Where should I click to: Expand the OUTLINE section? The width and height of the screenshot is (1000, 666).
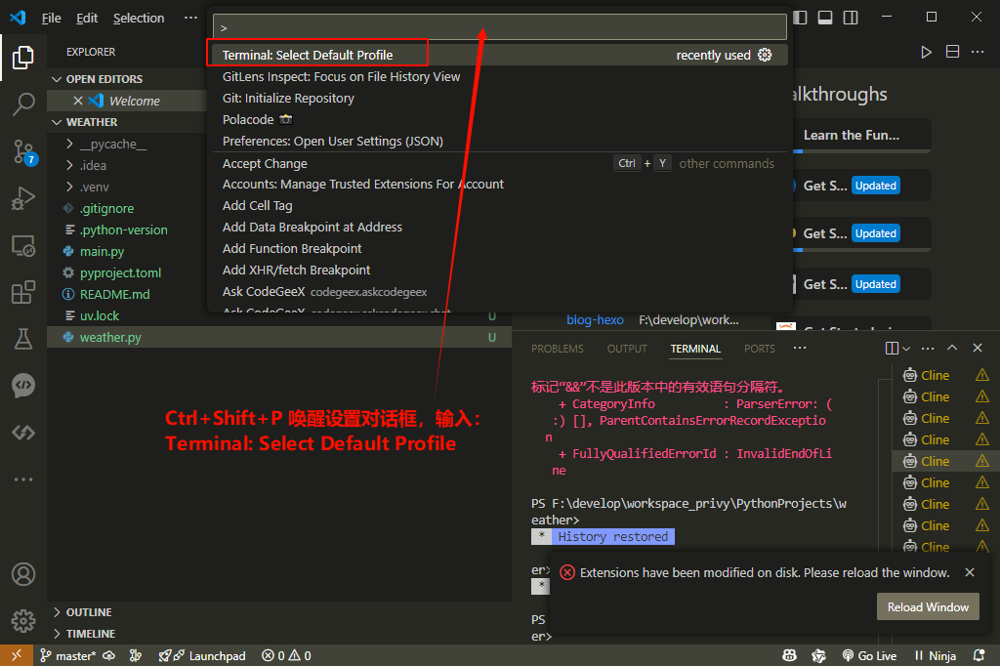88,612
